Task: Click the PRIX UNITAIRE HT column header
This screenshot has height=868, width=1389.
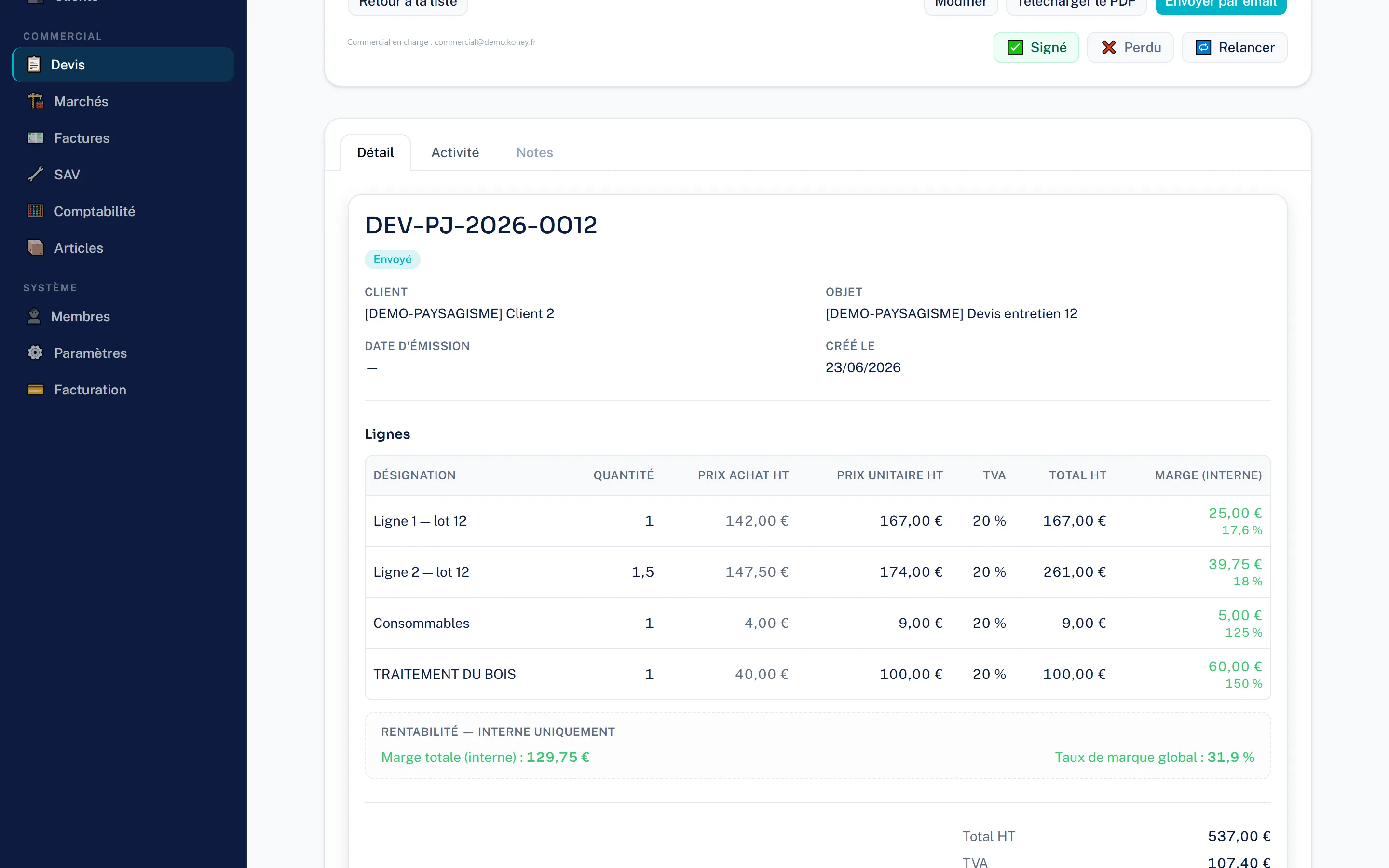Action: click(890, 475)
